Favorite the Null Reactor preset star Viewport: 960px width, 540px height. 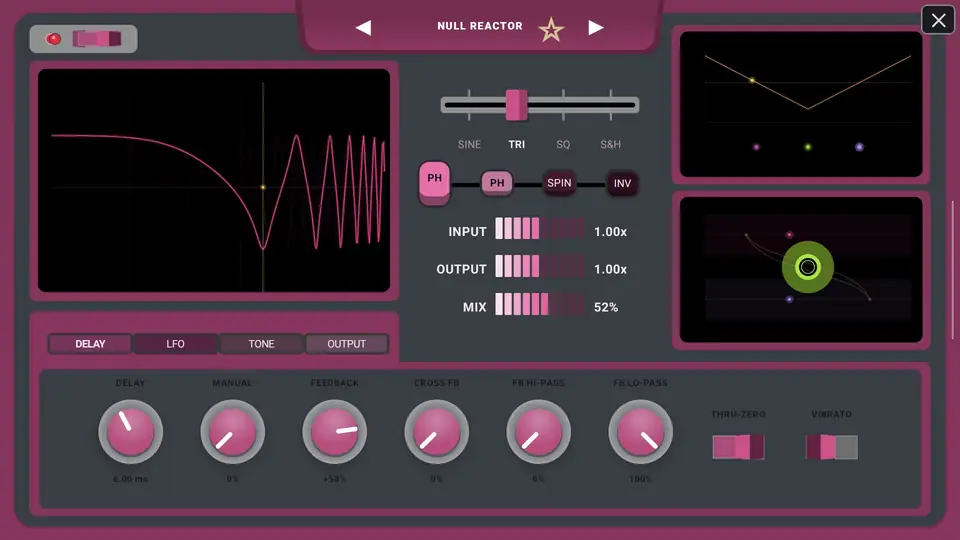(x=551, y=29)
